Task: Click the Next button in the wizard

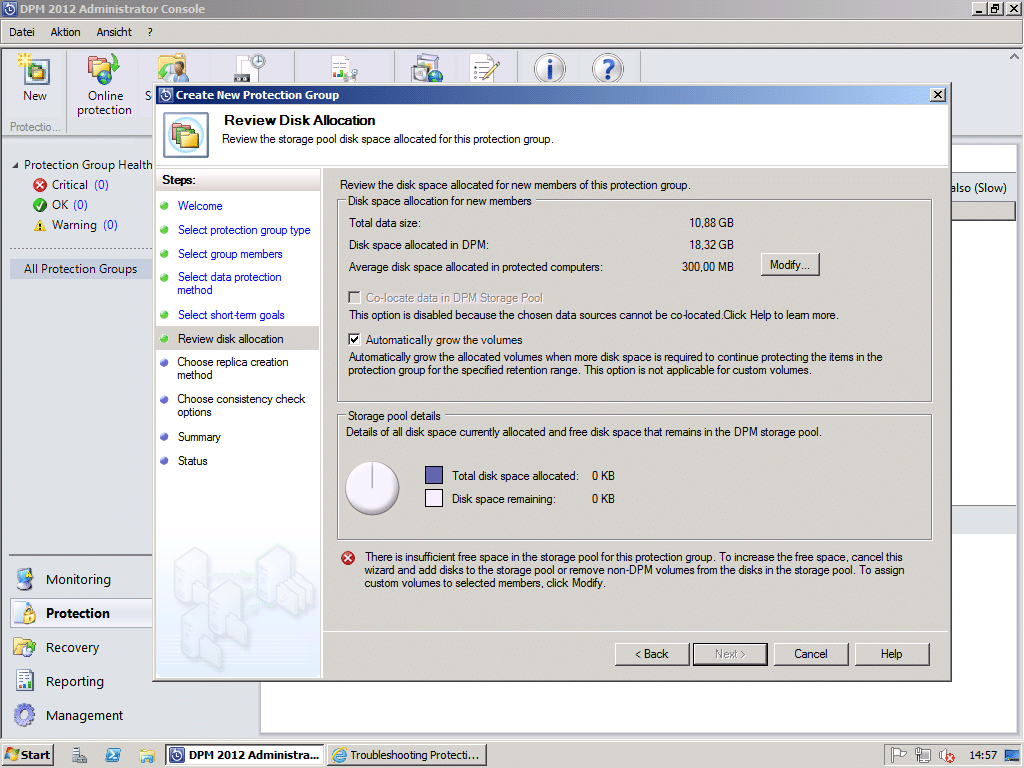Action: point(730,654)
